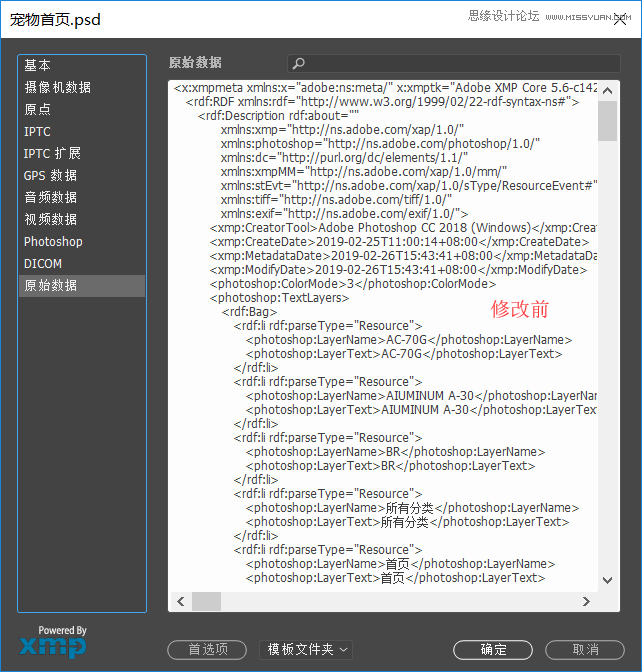Close the 宠物首页.psd dialog
Viewport: 642px width, 672px height.
tap(620, 19)
